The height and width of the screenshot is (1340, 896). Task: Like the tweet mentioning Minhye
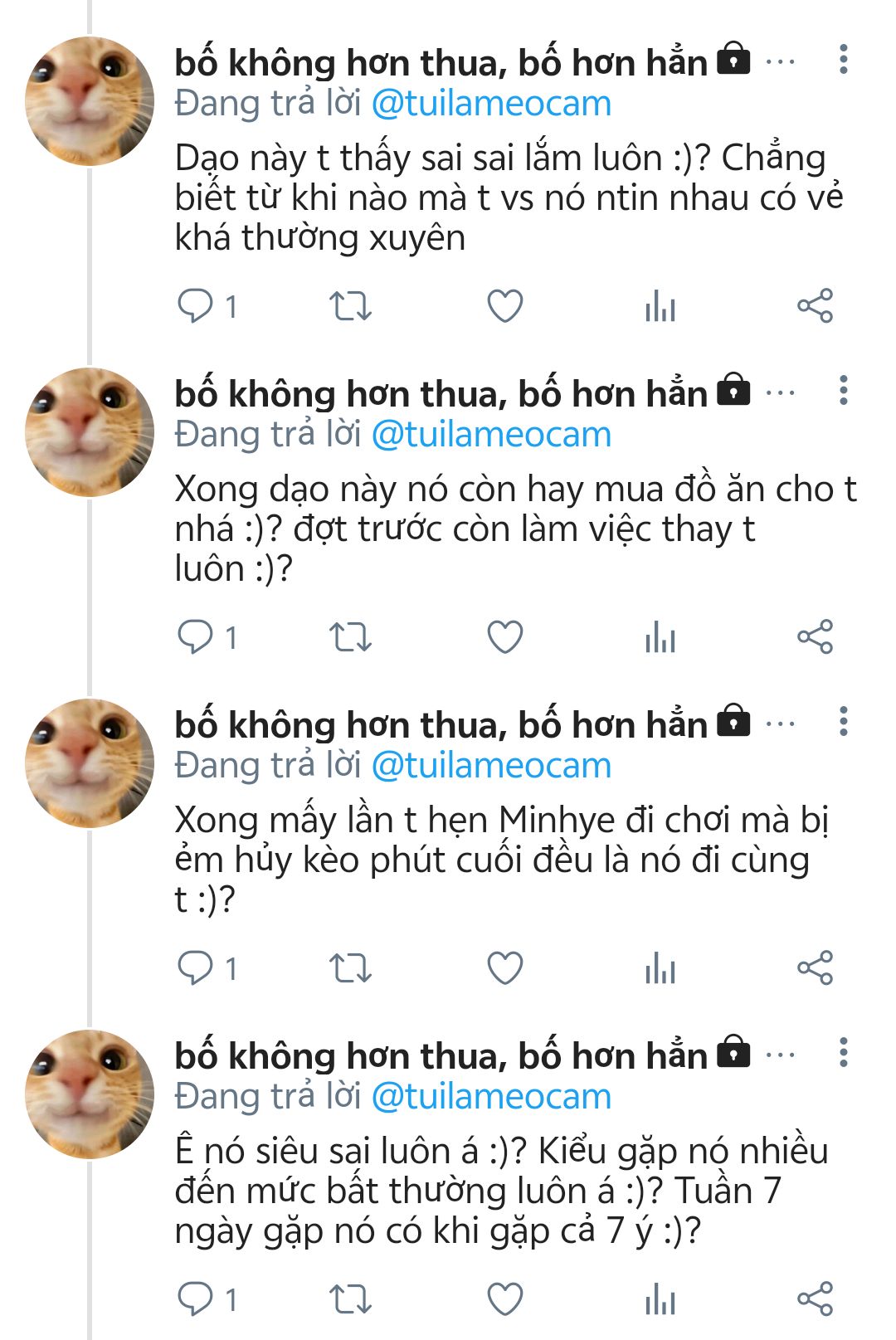504,968
